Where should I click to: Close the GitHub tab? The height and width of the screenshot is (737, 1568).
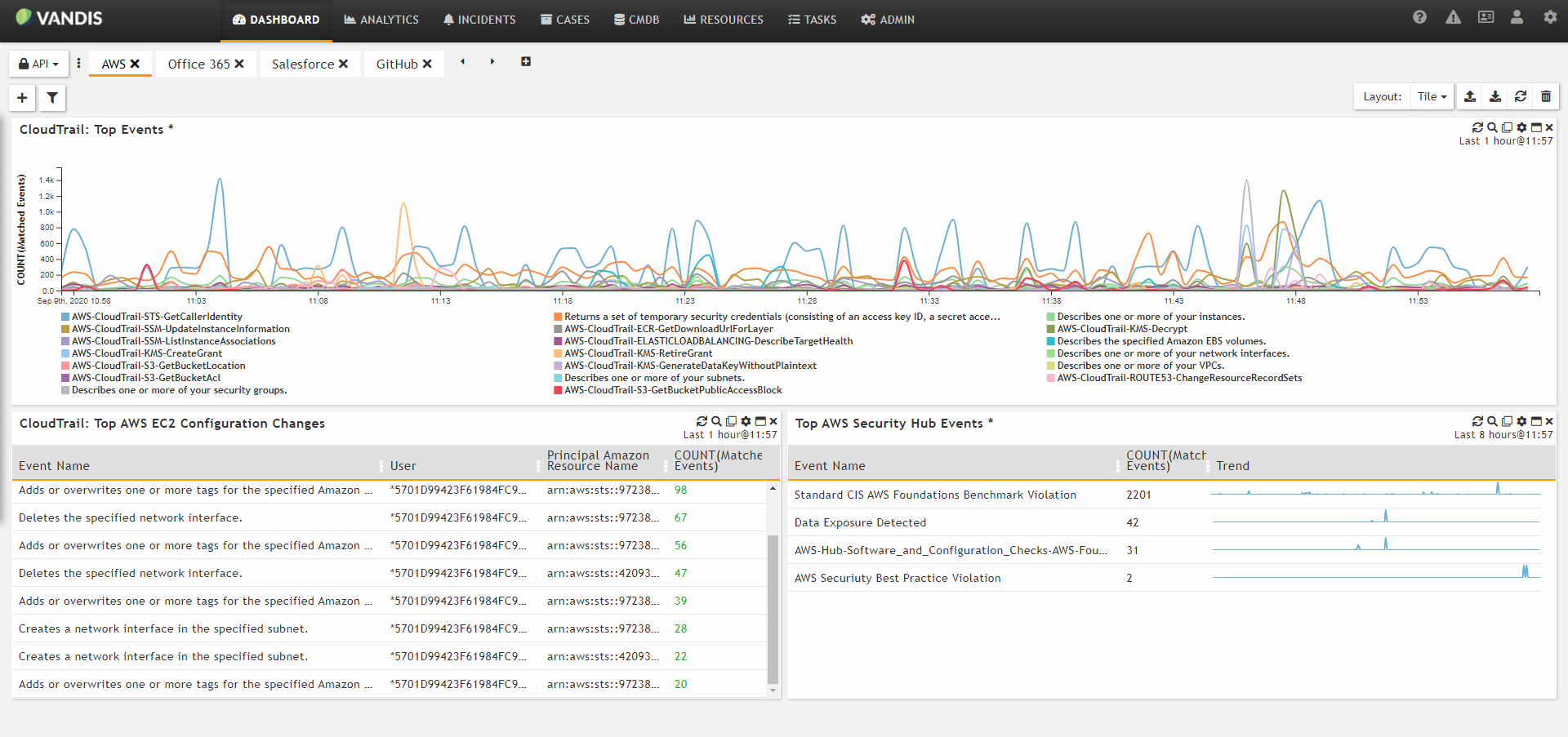(x=427, y=64)
